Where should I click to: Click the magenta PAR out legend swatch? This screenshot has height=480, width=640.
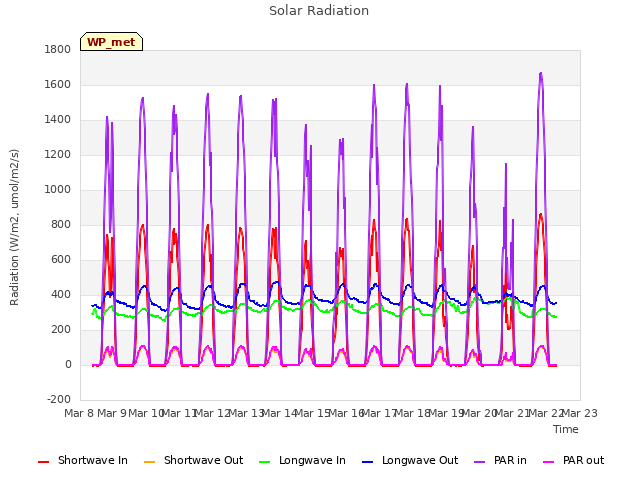549,462
